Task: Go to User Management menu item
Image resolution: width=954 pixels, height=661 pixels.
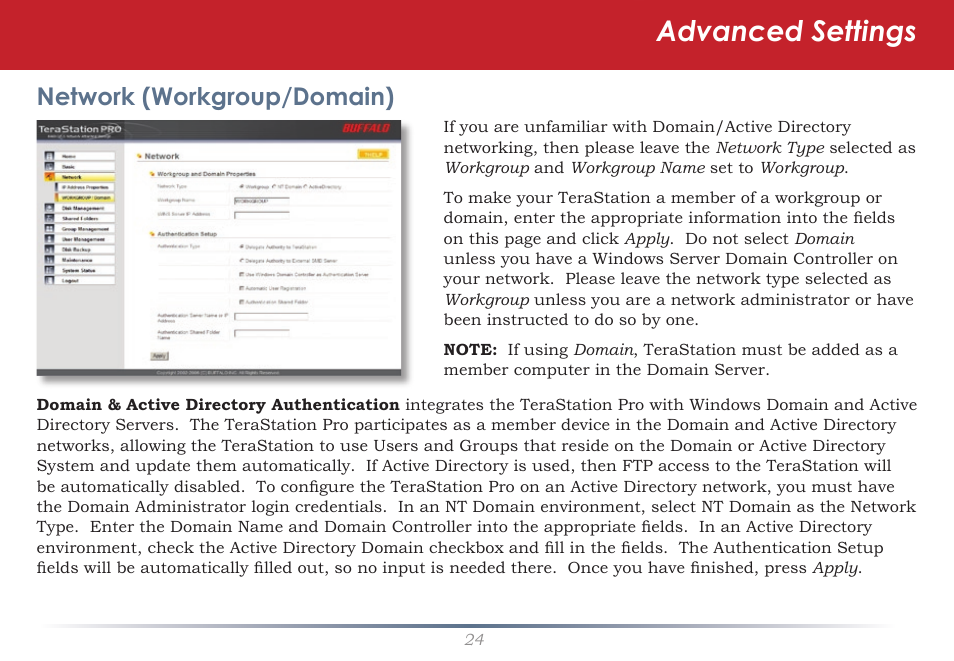Action: pos(85,239)
